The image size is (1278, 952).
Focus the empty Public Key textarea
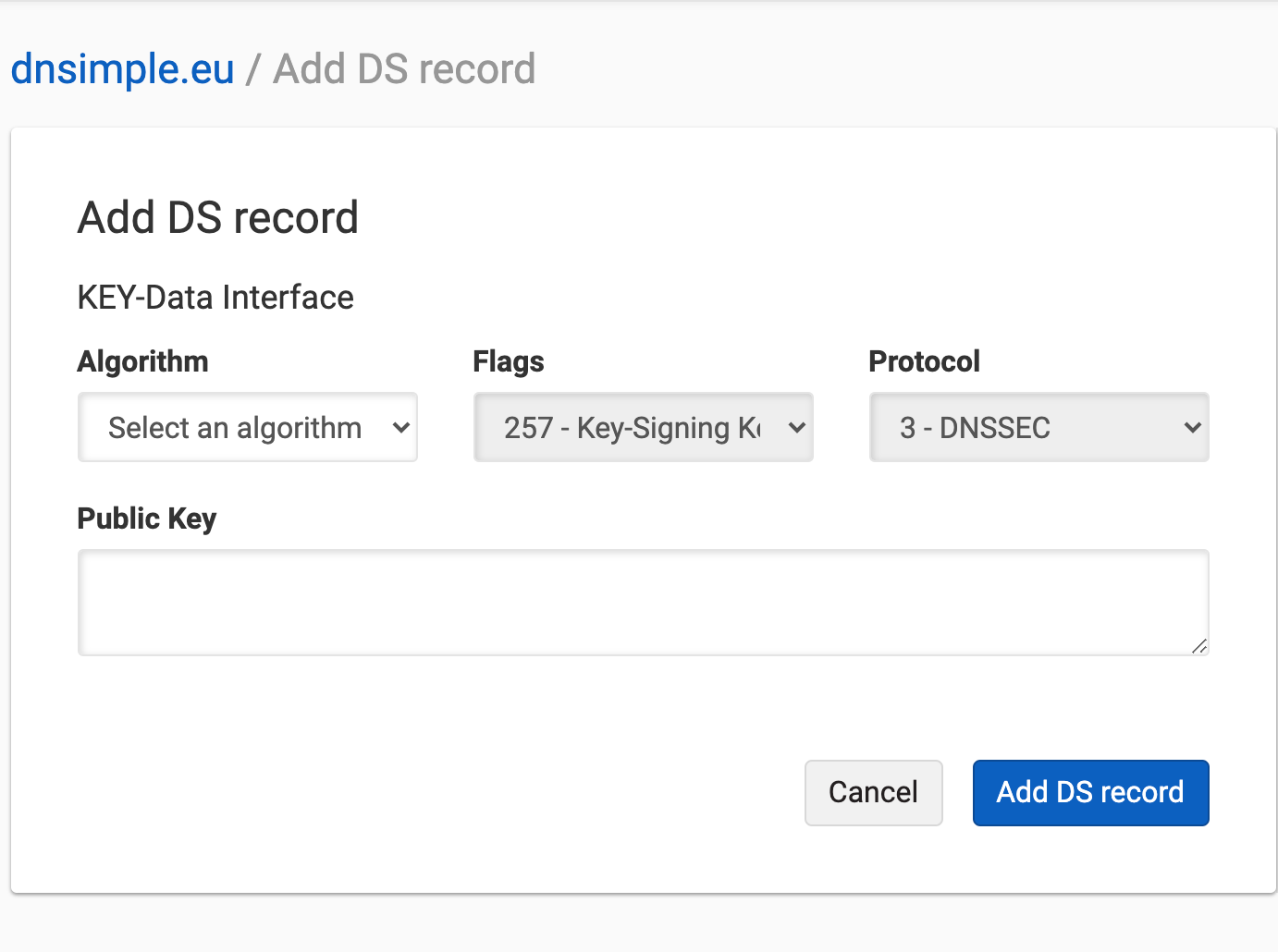click(643, 601)
